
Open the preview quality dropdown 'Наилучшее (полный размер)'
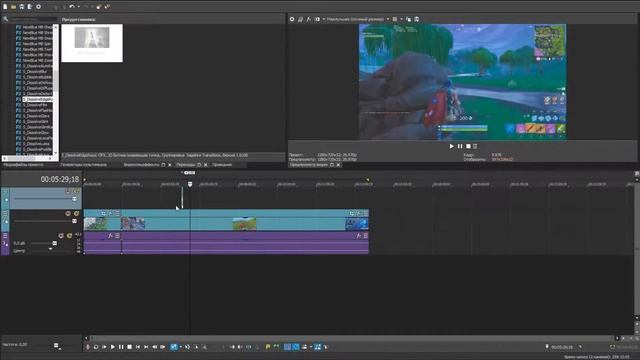(x=358, y=19)
